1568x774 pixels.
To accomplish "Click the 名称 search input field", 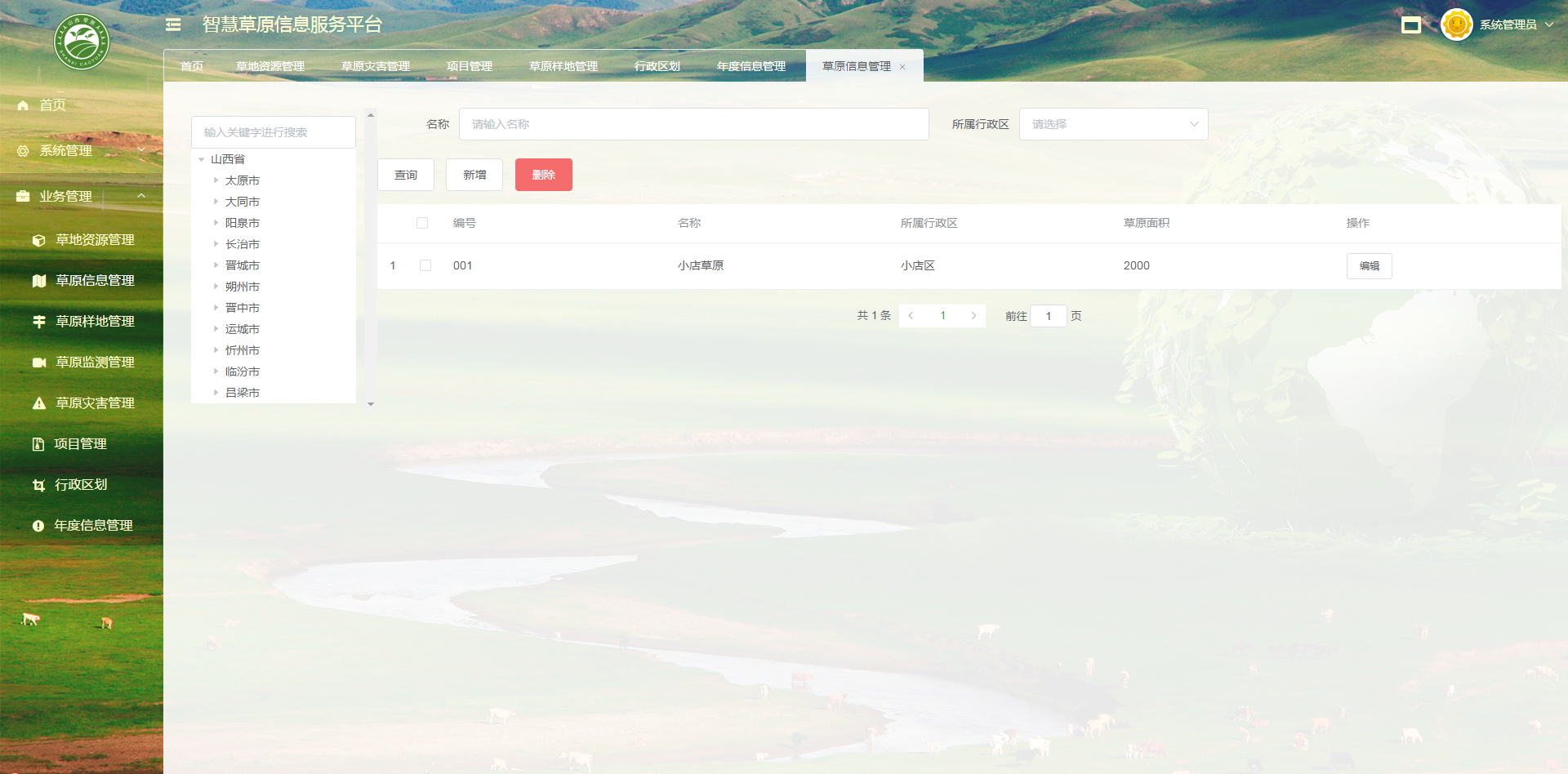I will click(693, 124).
